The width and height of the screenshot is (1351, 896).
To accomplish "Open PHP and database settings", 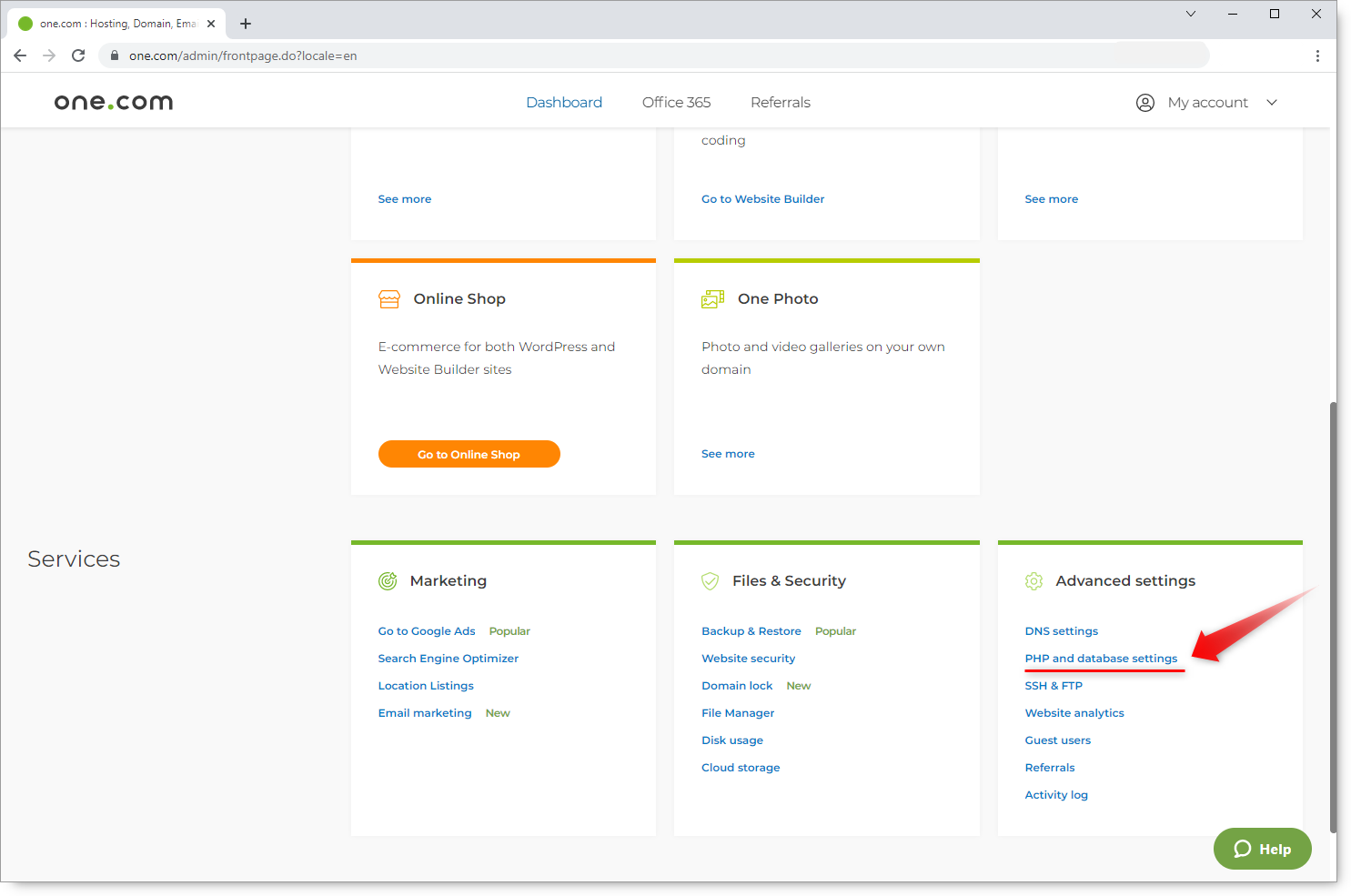I will (1101, 658).
